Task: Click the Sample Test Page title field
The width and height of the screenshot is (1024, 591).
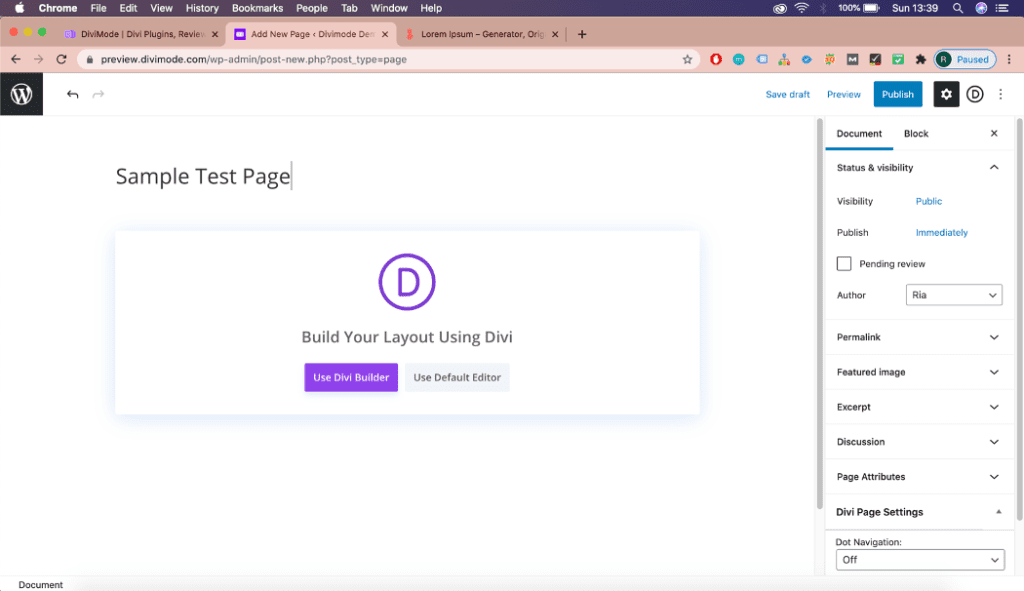Action: [203, 177]
